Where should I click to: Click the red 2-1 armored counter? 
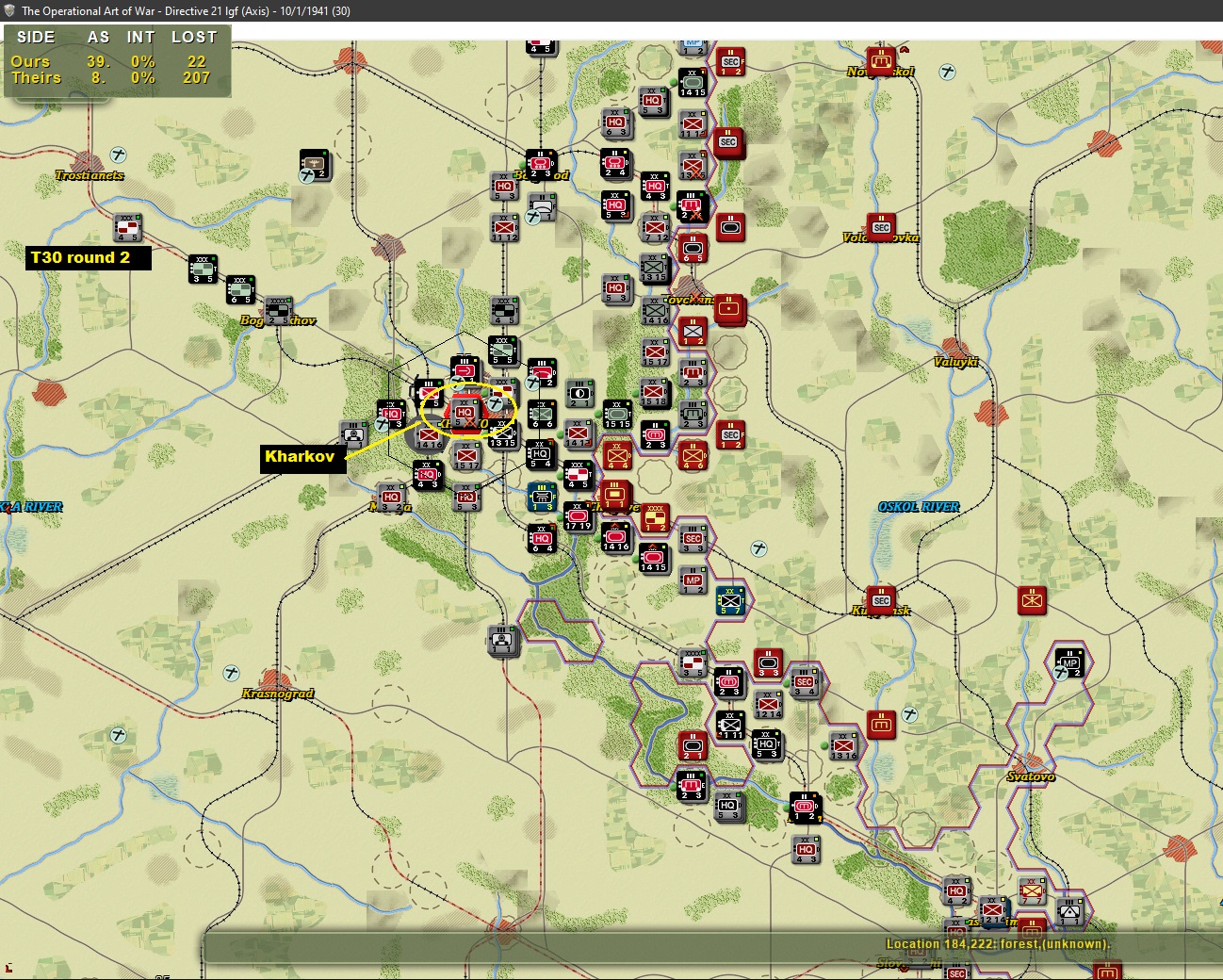pyautogui.click(x=693, y=745)
